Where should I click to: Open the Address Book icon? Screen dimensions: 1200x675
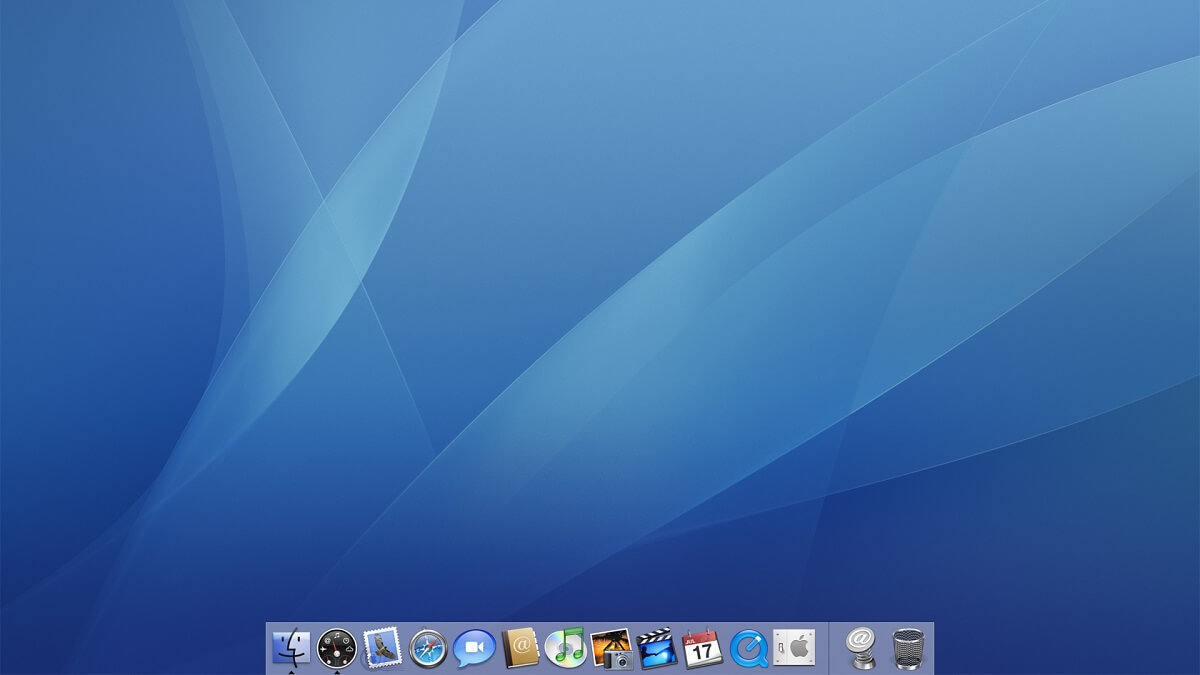(520, 648)
